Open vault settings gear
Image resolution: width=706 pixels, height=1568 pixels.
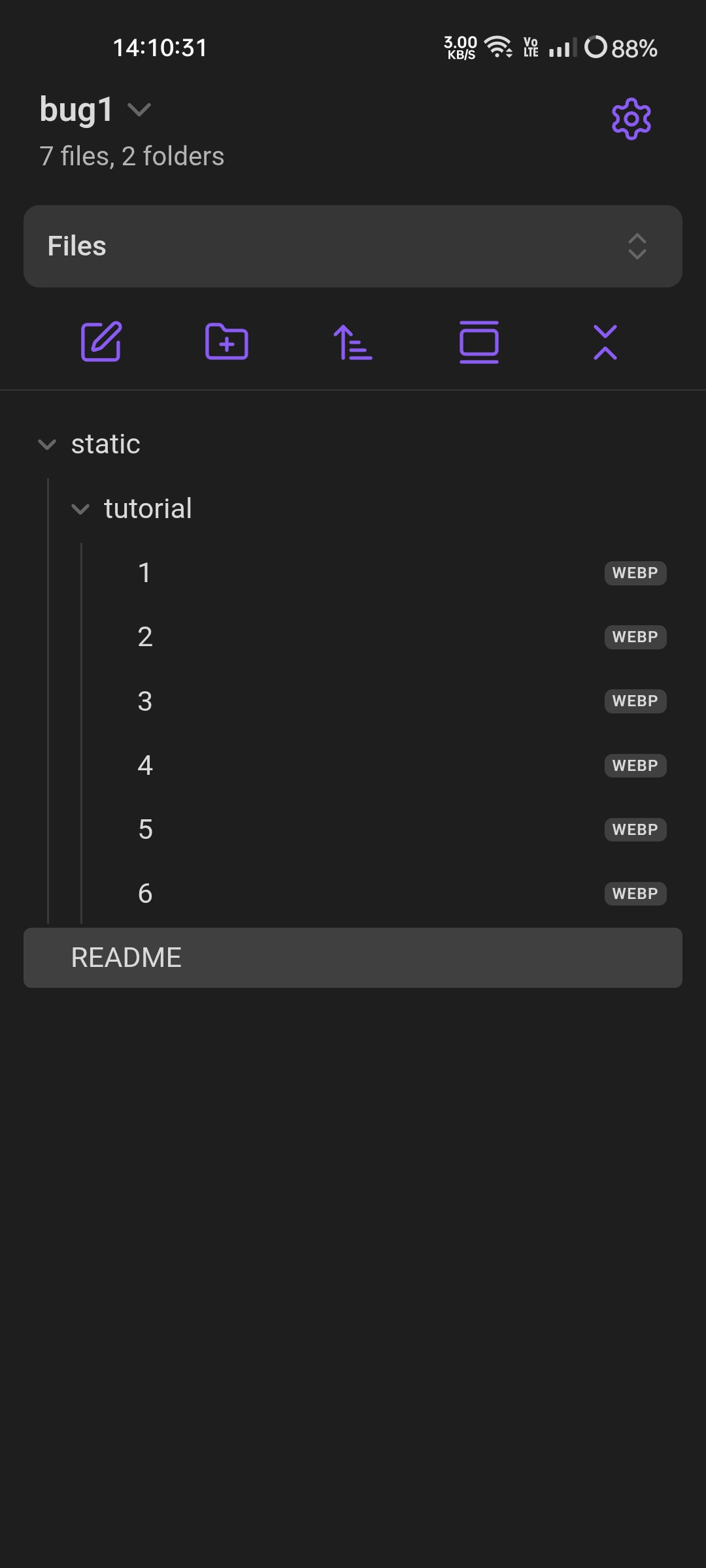pyautogui.click(x=631, y=119)
